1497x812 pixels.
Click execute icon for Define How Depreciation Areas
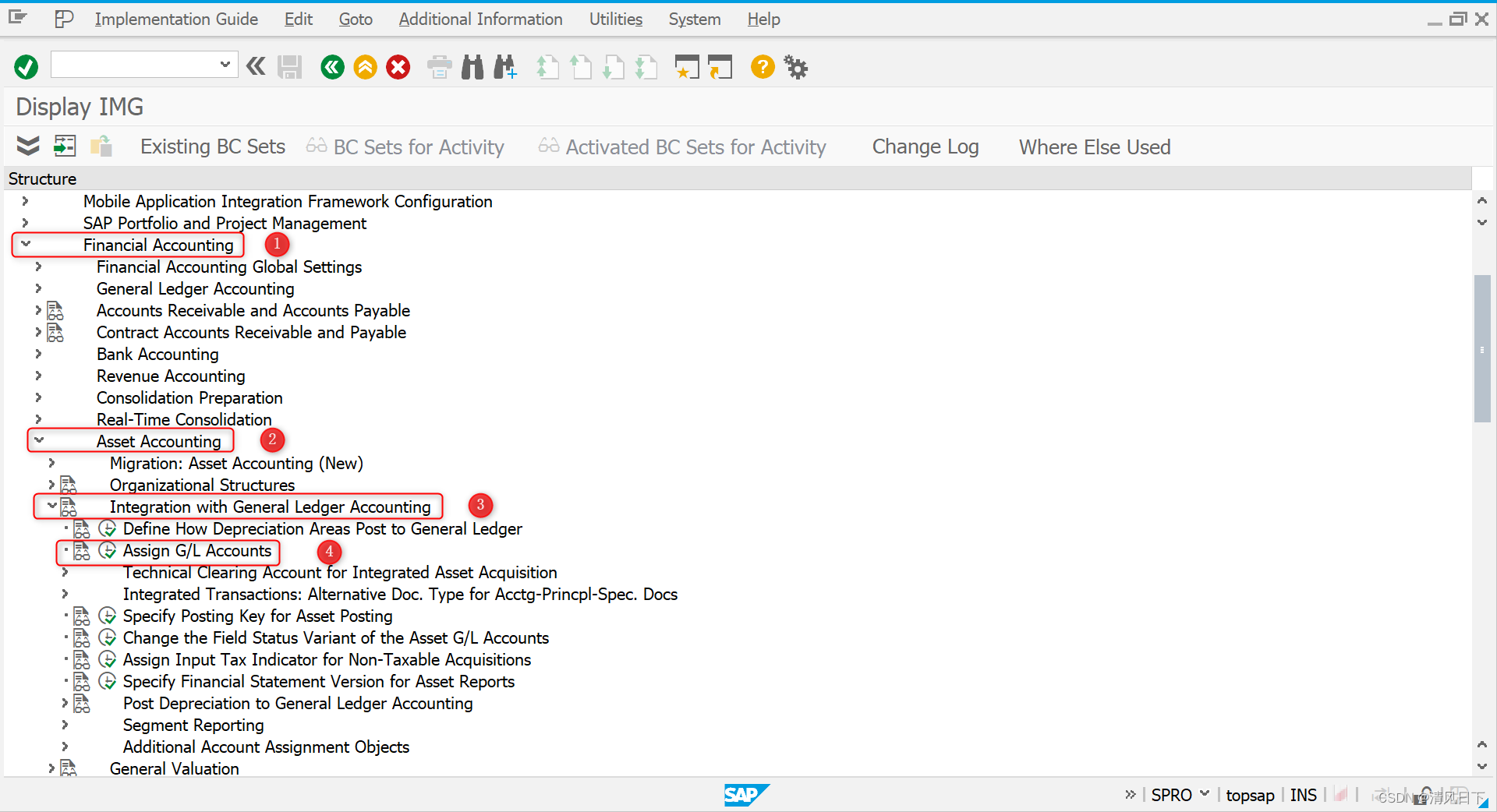pos(108,528)
